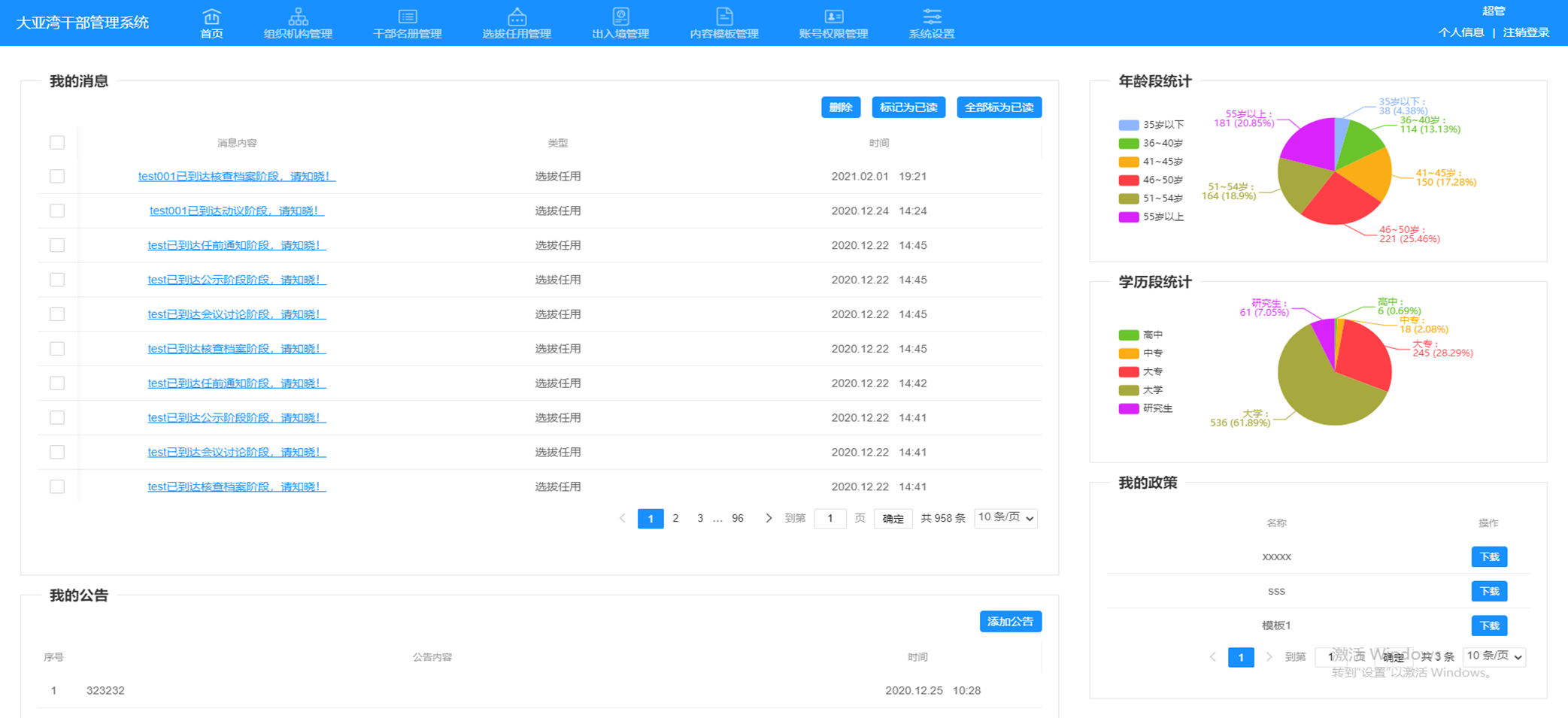Check the message dated 2020.12.24 14:24
1568x718 pixels.
[x=57, y=211]
